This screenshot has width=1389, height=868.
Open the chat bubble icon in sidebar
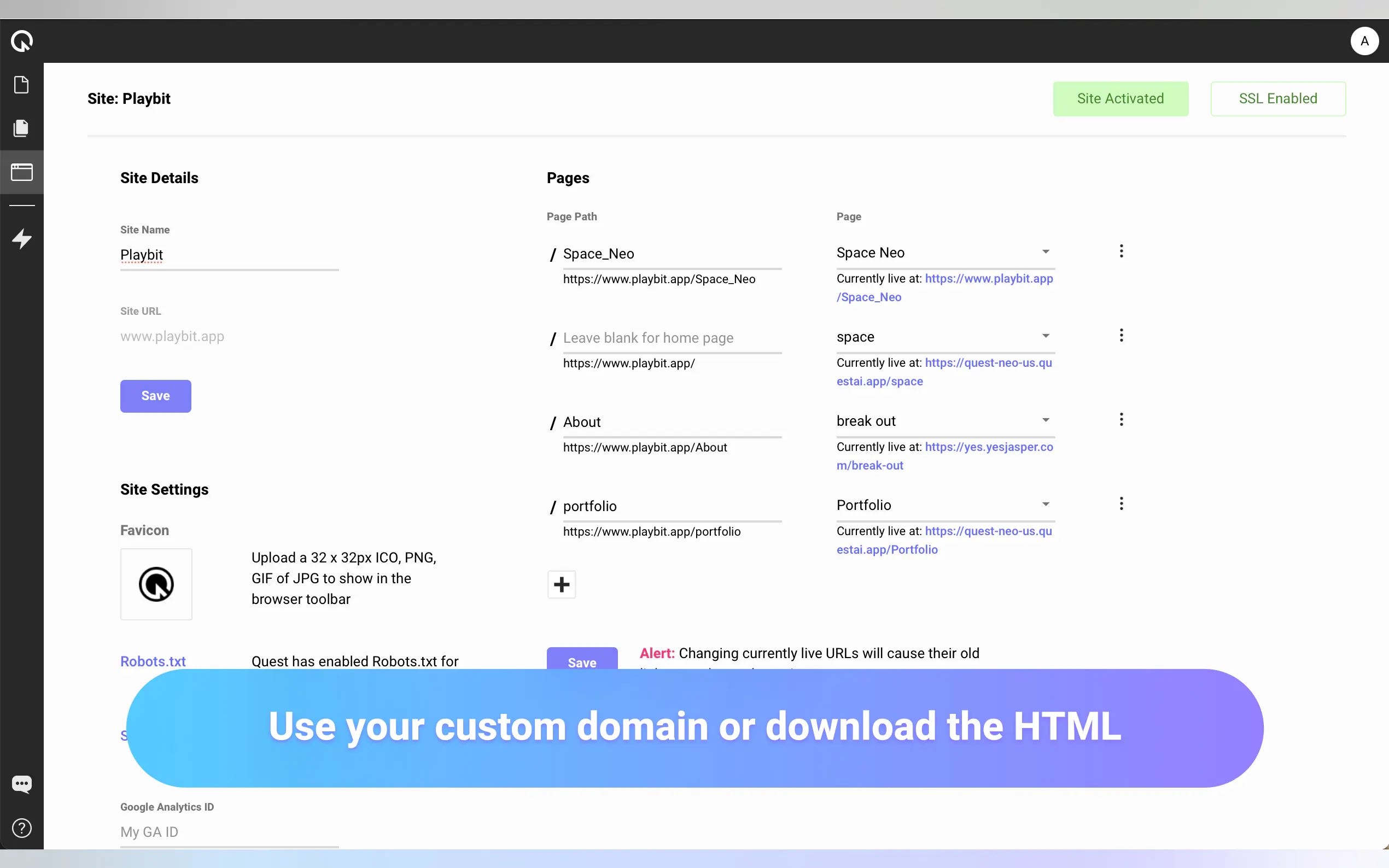tap(22, 784)
